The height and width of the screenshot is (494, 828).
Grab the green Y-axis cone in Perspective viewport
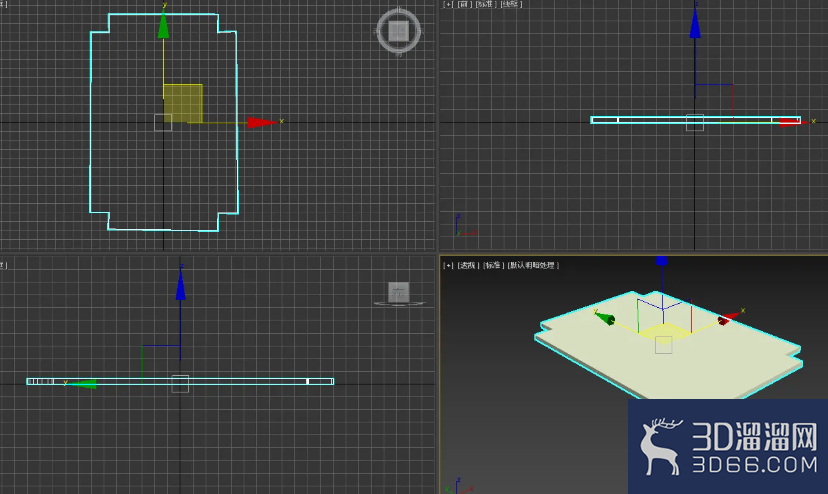click(x=605, y=318)
